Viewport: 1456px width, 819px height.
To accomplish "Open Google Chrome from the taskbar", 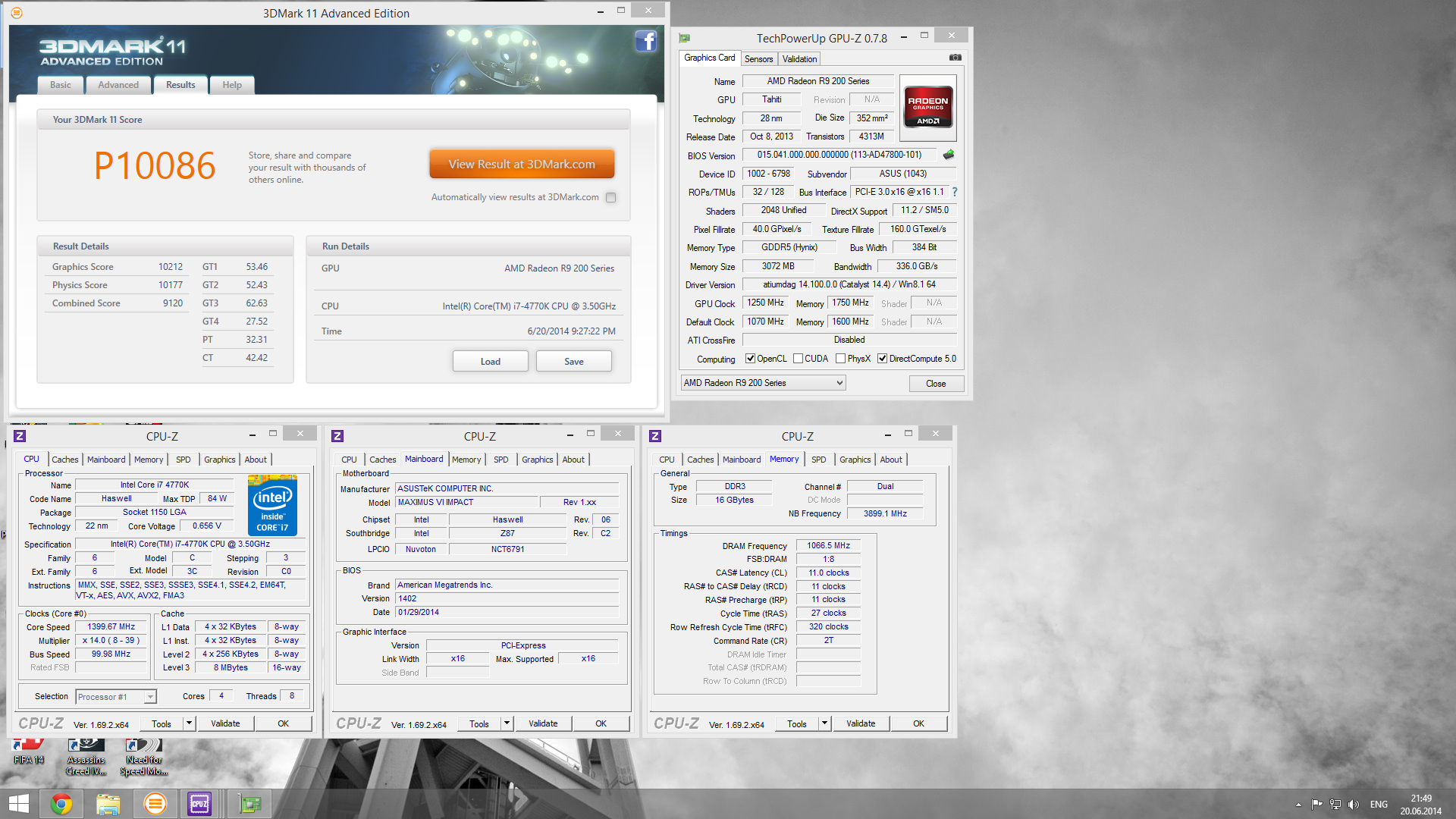I will point(61,804).
